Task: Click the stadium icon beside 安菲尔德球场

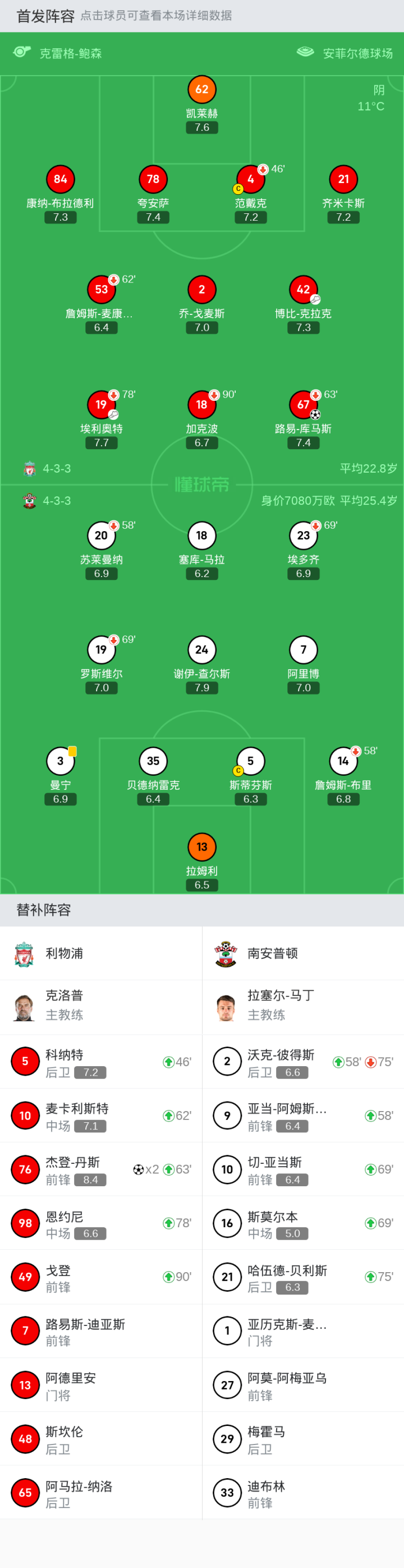Action: click(305, 52)
